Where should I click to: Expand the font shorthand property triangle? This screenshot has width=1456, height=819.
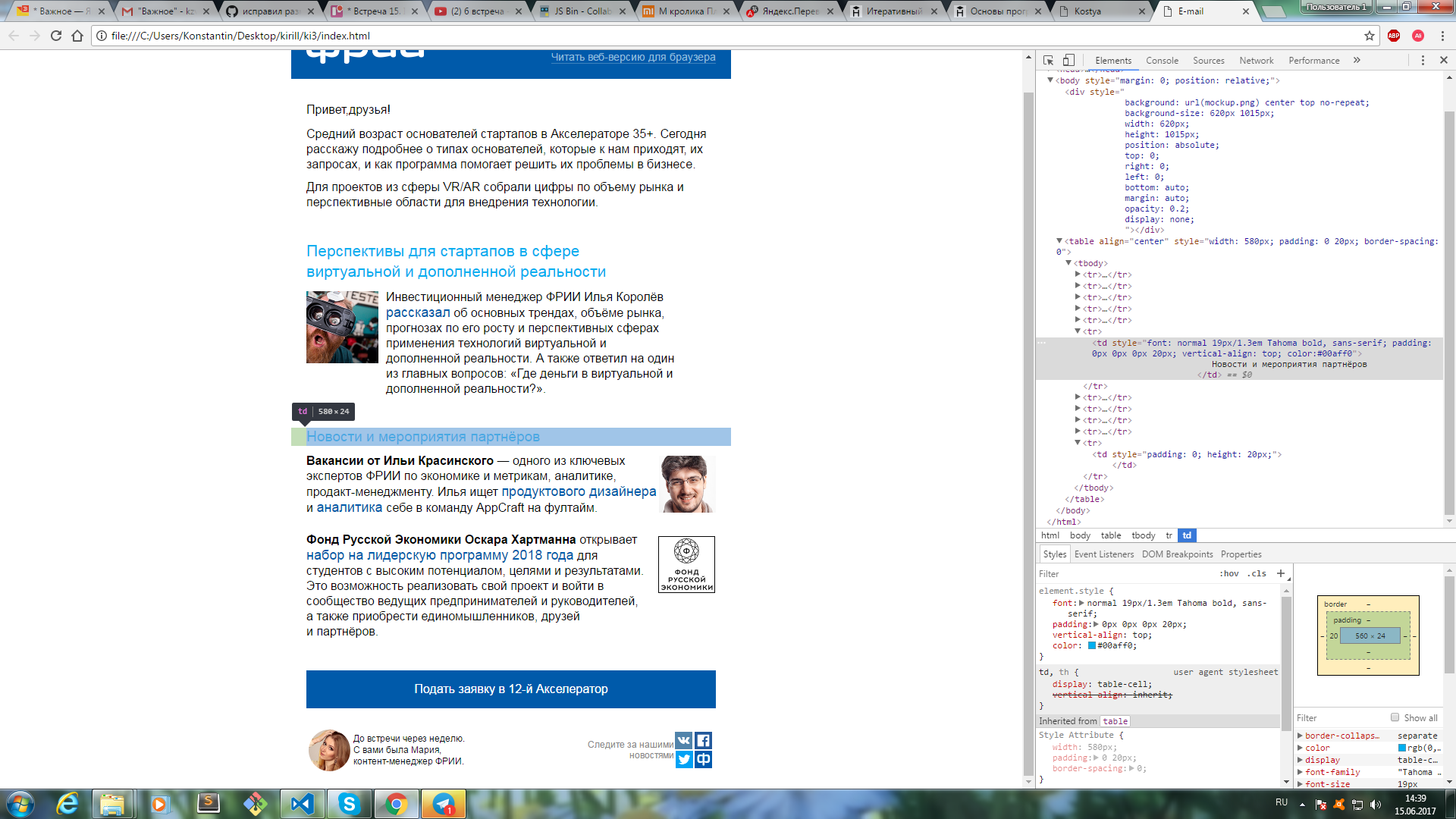click(1081, 603)
